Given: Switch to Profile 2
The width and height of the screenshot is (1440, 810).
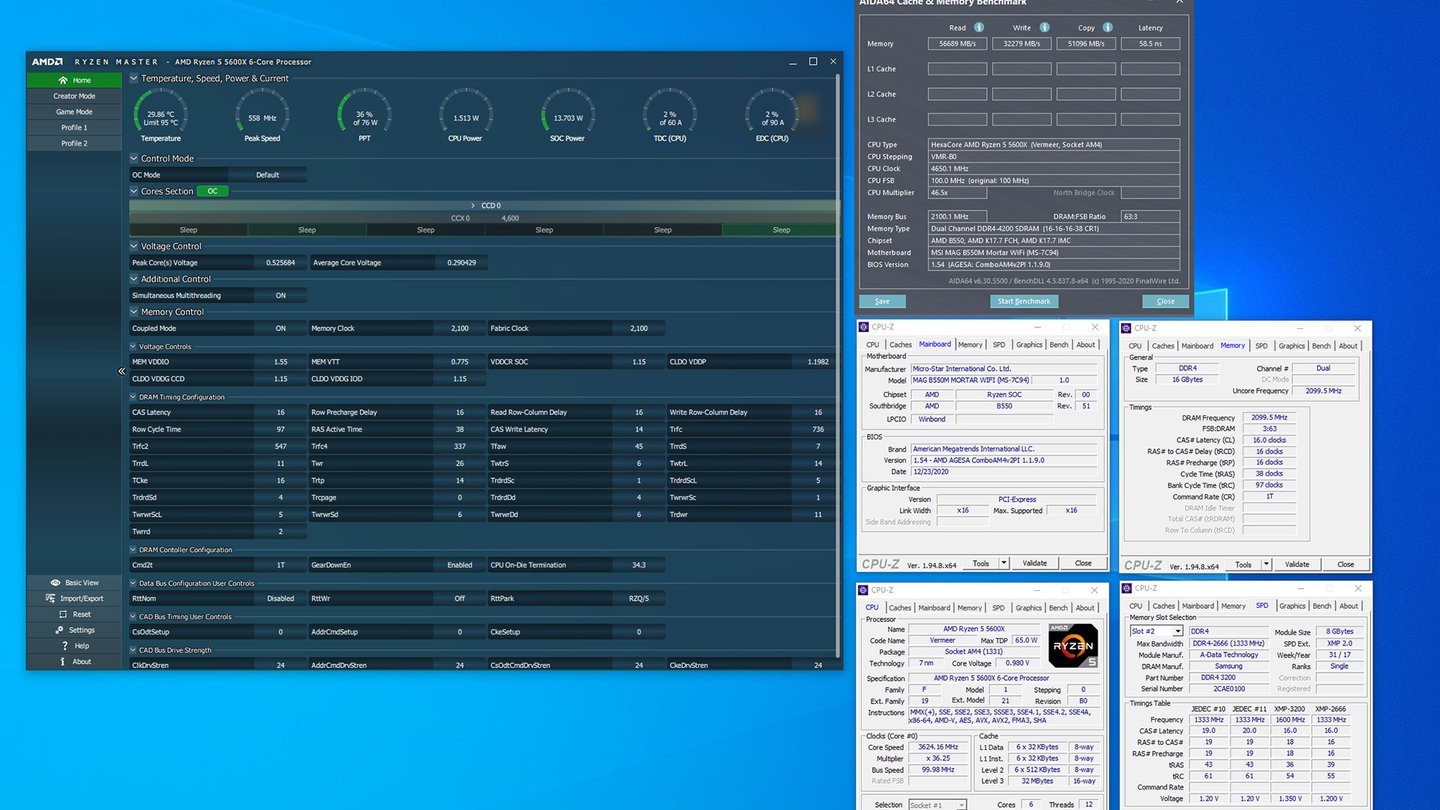Looking at the screenshot, I should (x=74, y=143).
